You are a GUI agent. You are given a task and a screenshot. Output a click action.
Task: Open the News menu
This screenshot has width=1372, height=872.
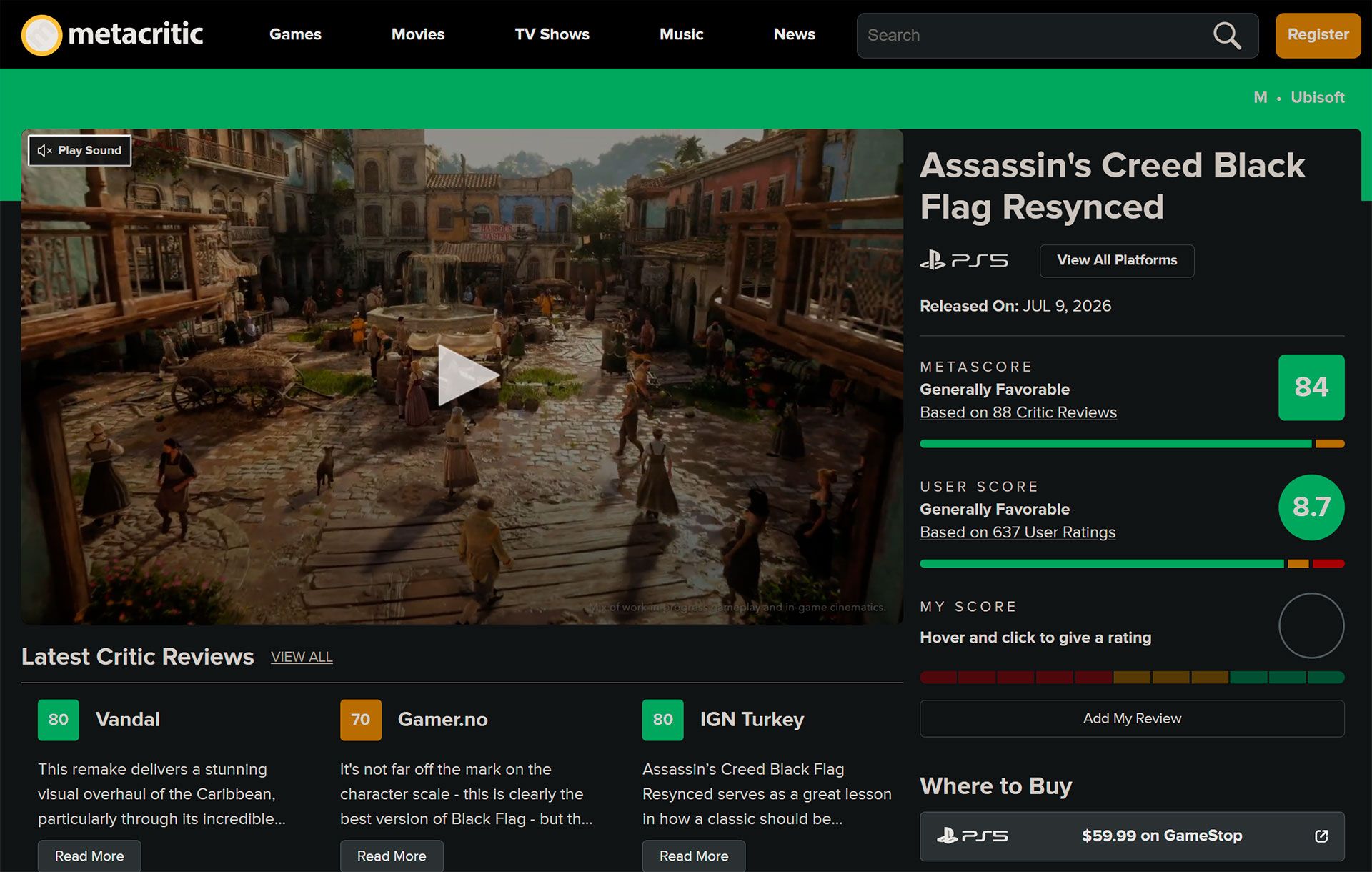coord(795,34)
